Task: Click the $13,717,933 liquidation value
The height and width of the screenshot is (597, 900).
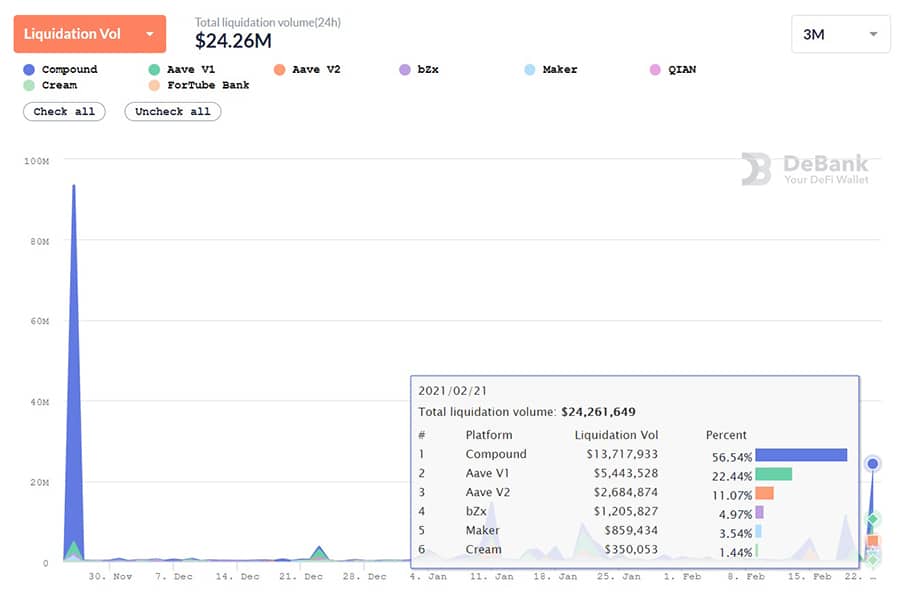Action: (x=622, y=454)
